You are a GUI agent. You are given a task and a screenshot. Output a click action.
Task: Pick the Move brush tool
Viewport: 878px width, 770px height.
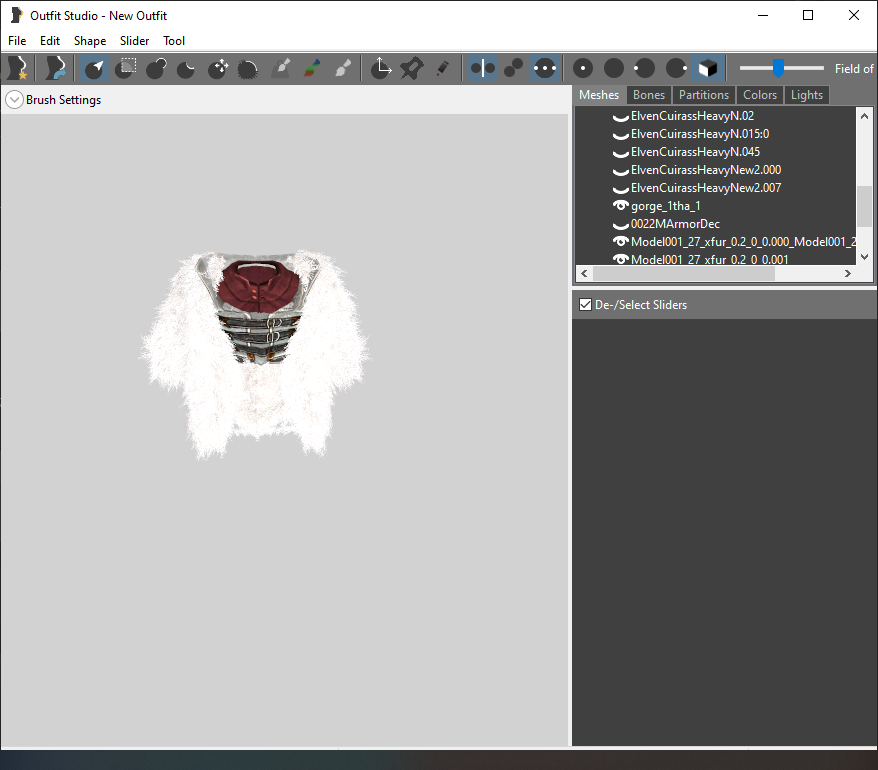(218, 68)
